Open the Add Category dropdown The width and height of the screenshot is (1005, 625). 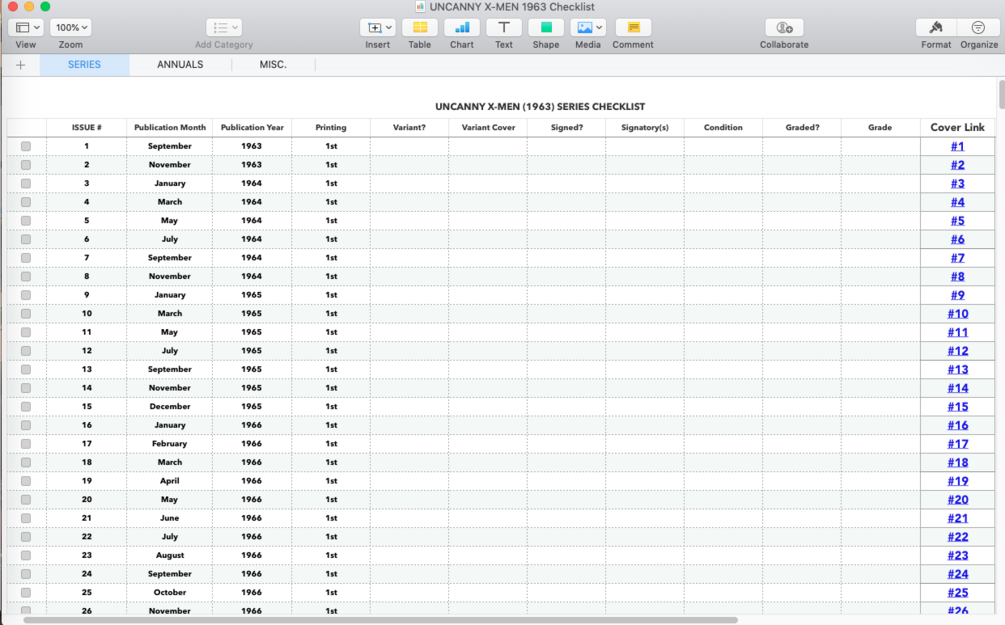coord(224,28)
